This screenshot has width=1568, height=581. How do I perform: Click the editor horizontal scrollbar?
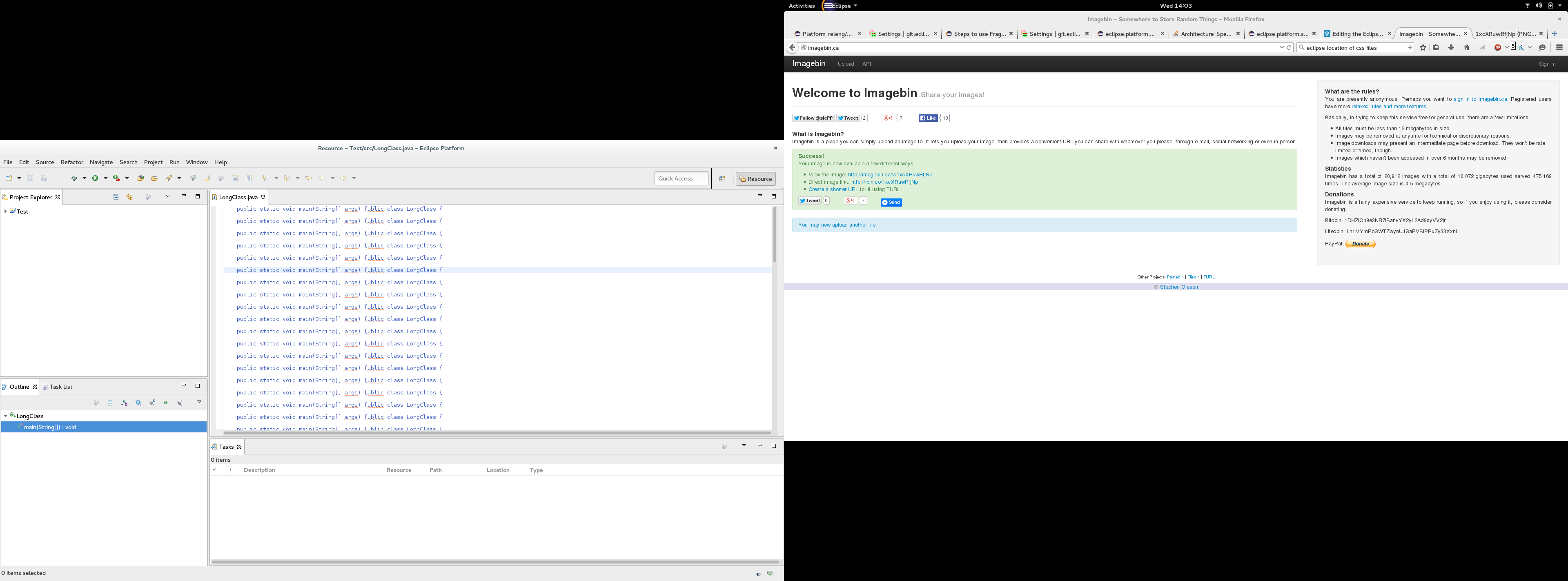point(497,433)
